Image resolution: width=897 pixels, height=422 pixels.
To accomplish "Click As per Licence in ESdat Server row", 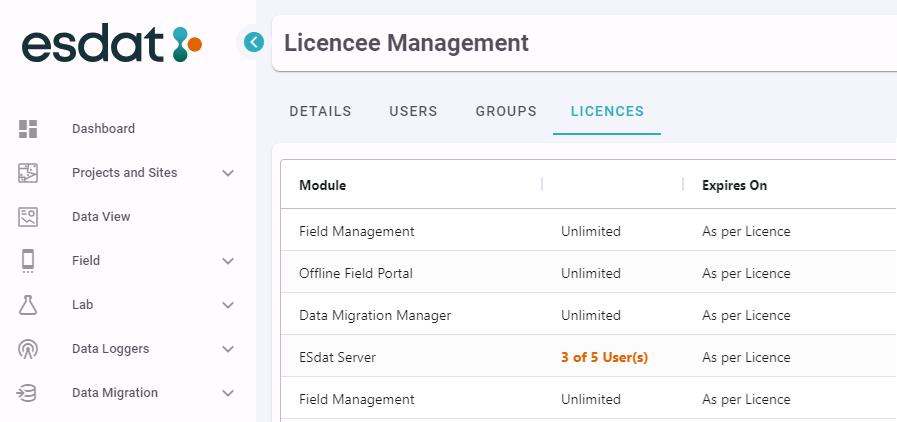I will 746,357.
